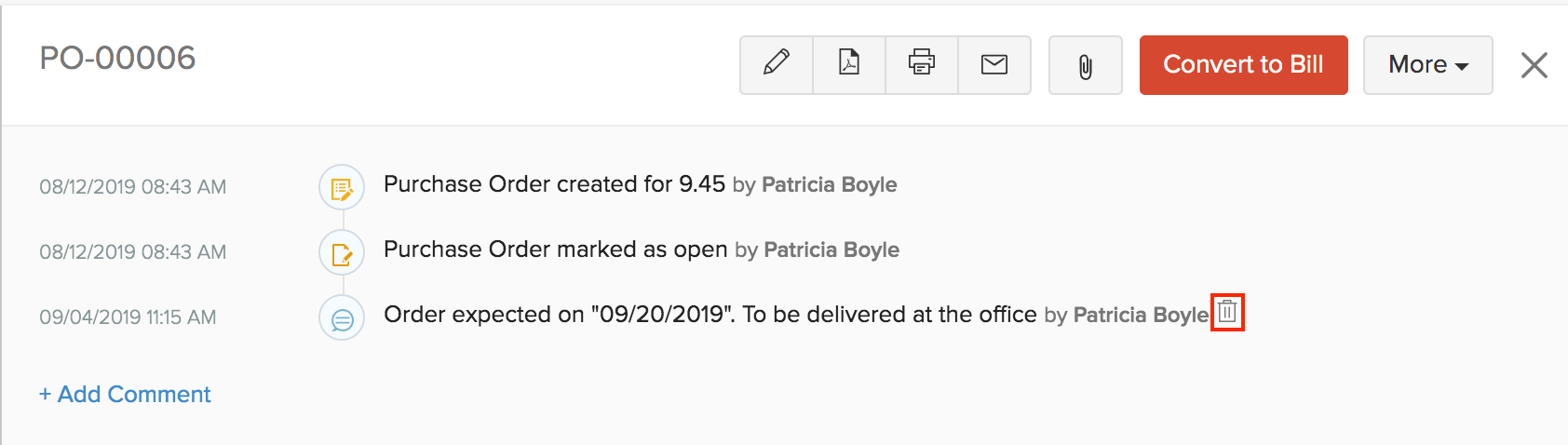Print the purchase order
Image resolution: width=1568 pixels, height=445 pixels.
point(922,64)
